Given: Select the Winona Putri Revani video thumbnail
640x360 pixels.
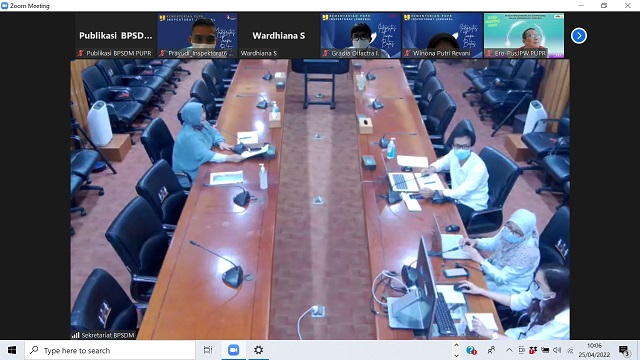Looking at the screenshot, I should 442,36.
